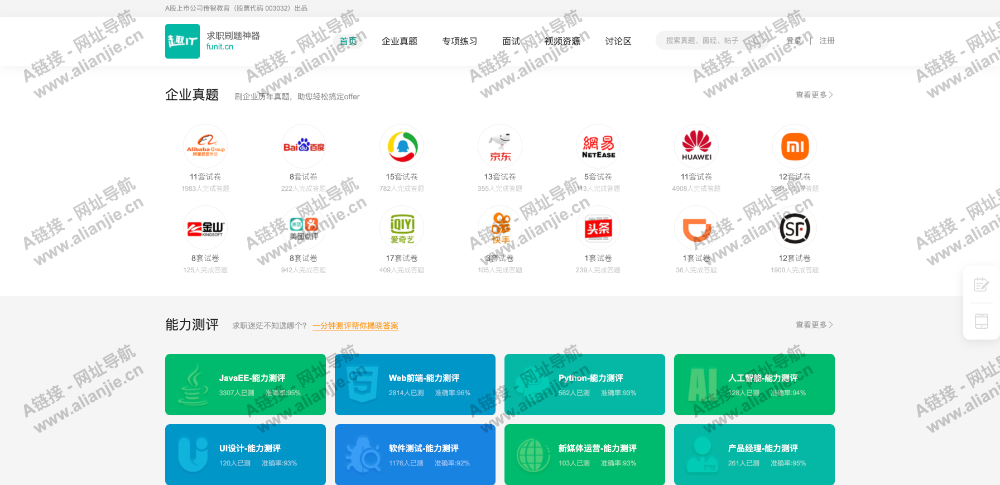
Task: Select the 首页 nav tab
Action: click(348, 41)
